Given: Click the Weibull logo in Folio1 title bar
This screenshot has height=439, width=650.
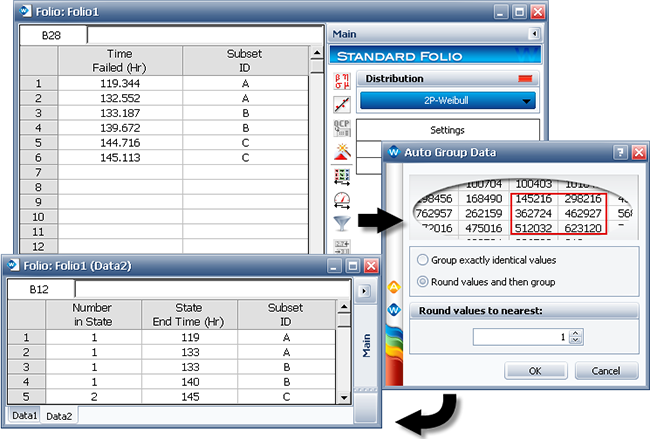Looking at the screenshot, I should [x=25, y=11].
